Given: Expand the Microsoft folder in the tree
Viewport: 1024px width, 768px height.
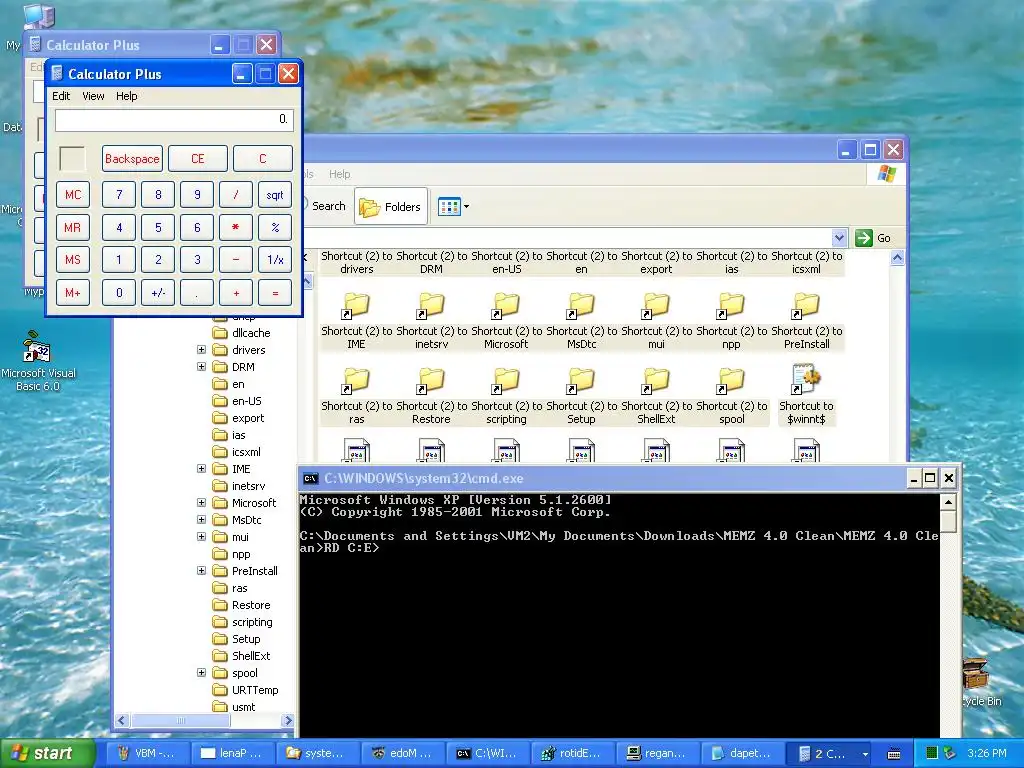Looking at the screenshot, I should (x=202, y=503).
